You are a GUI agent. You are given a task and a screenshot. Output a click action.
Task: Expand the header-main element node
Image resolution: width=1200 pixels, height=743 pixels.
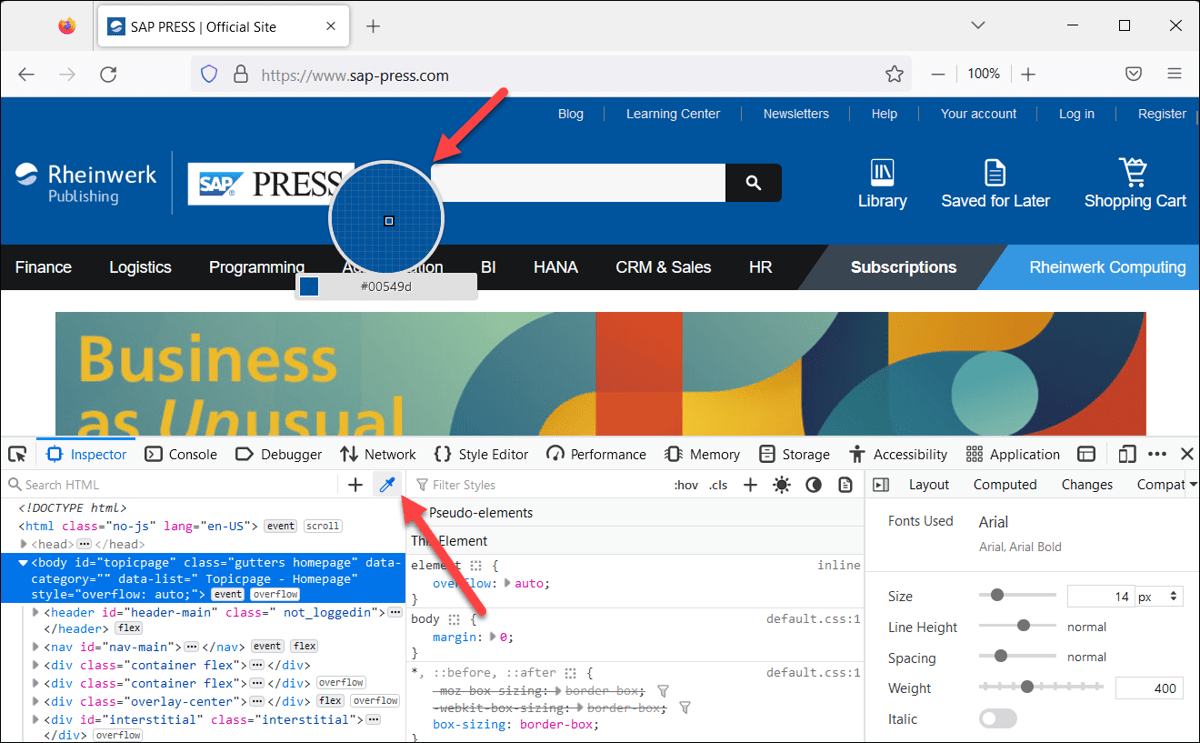(36, 611)
